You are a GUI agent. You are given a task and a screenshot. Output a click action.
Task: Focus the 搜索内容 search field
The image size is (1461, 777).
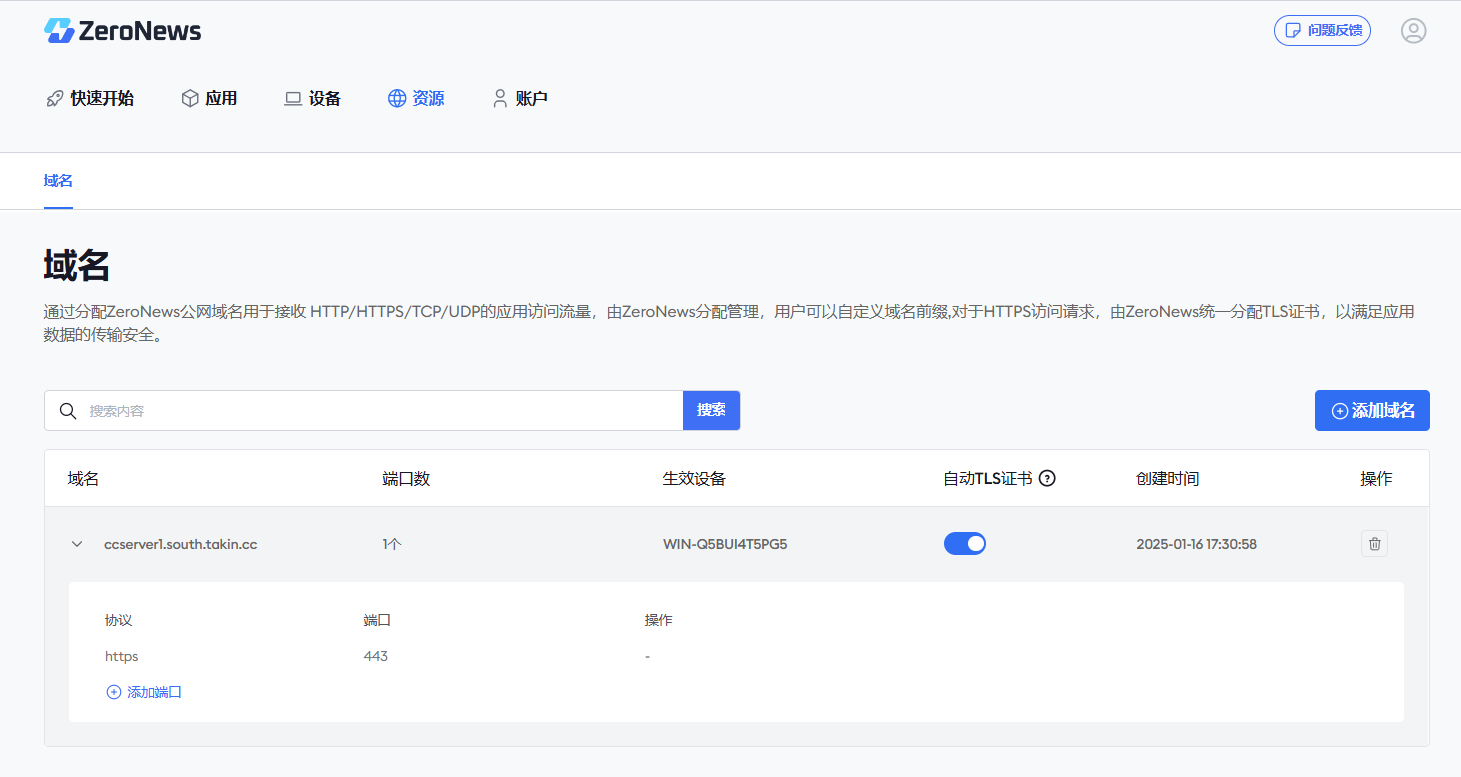coord(364,410)
